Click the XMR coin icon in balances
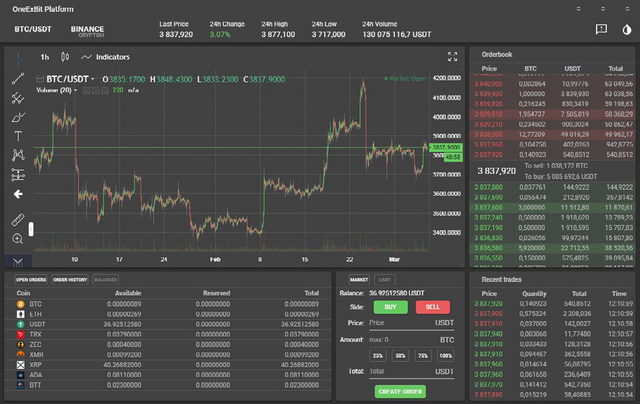Viewport: 640px width, 404px height. [20, 355]
